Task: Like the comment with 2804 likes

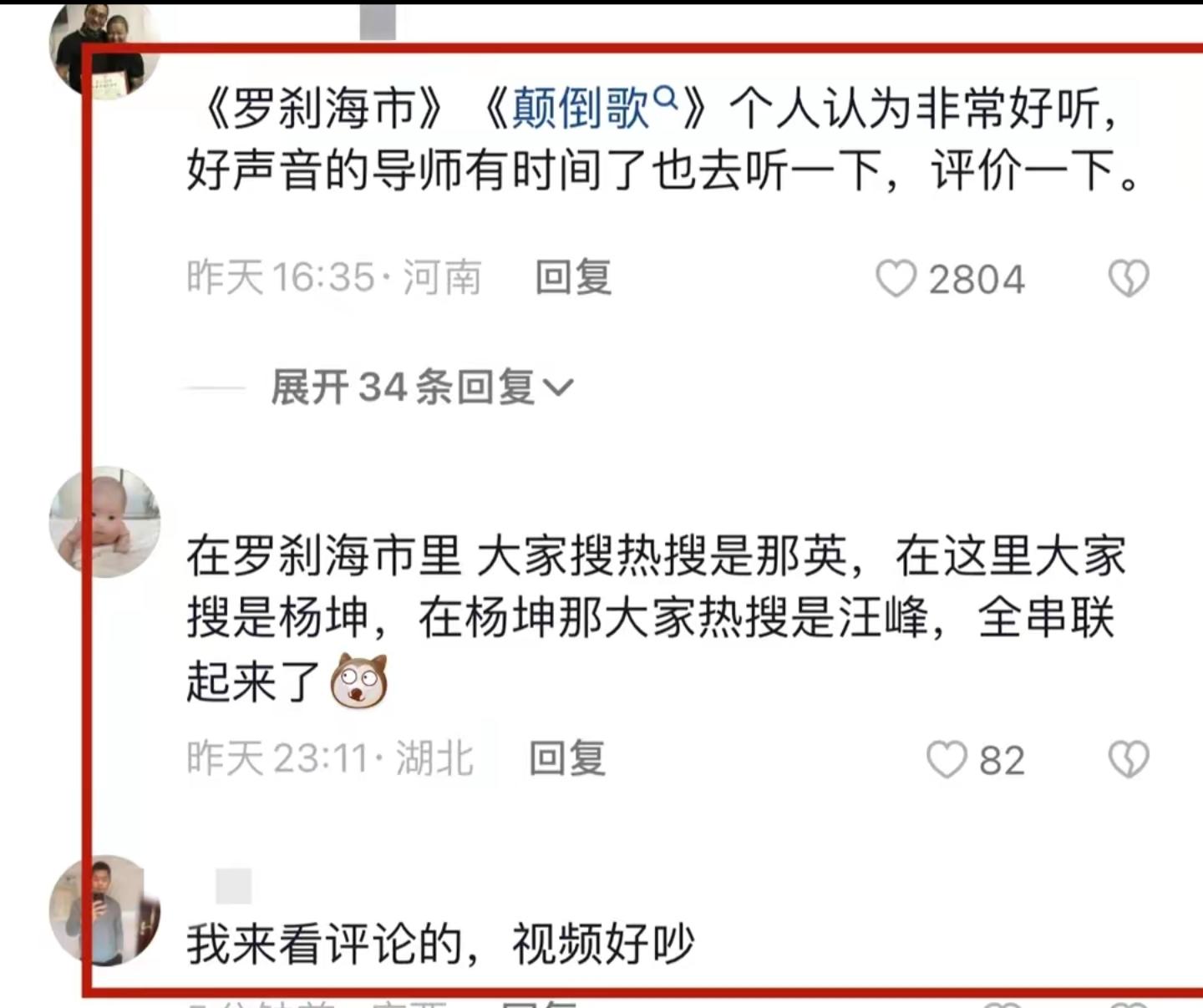Action: [x=896, y=279]
